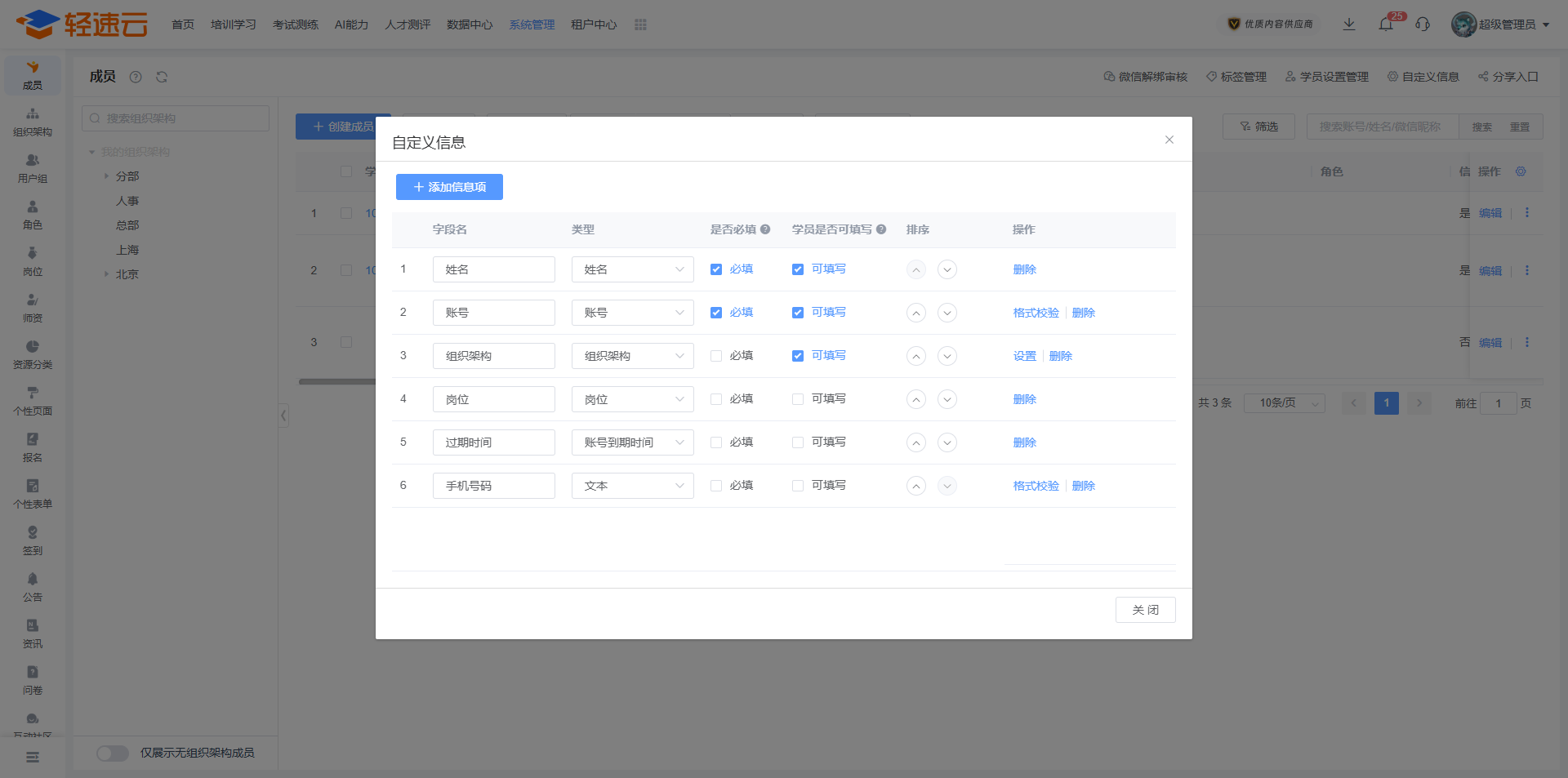The height and width of the screenshot is (778, 1568).
Task: Enable 必填 checkbox for 手机号码 row
Action: [x=716, y=486]
